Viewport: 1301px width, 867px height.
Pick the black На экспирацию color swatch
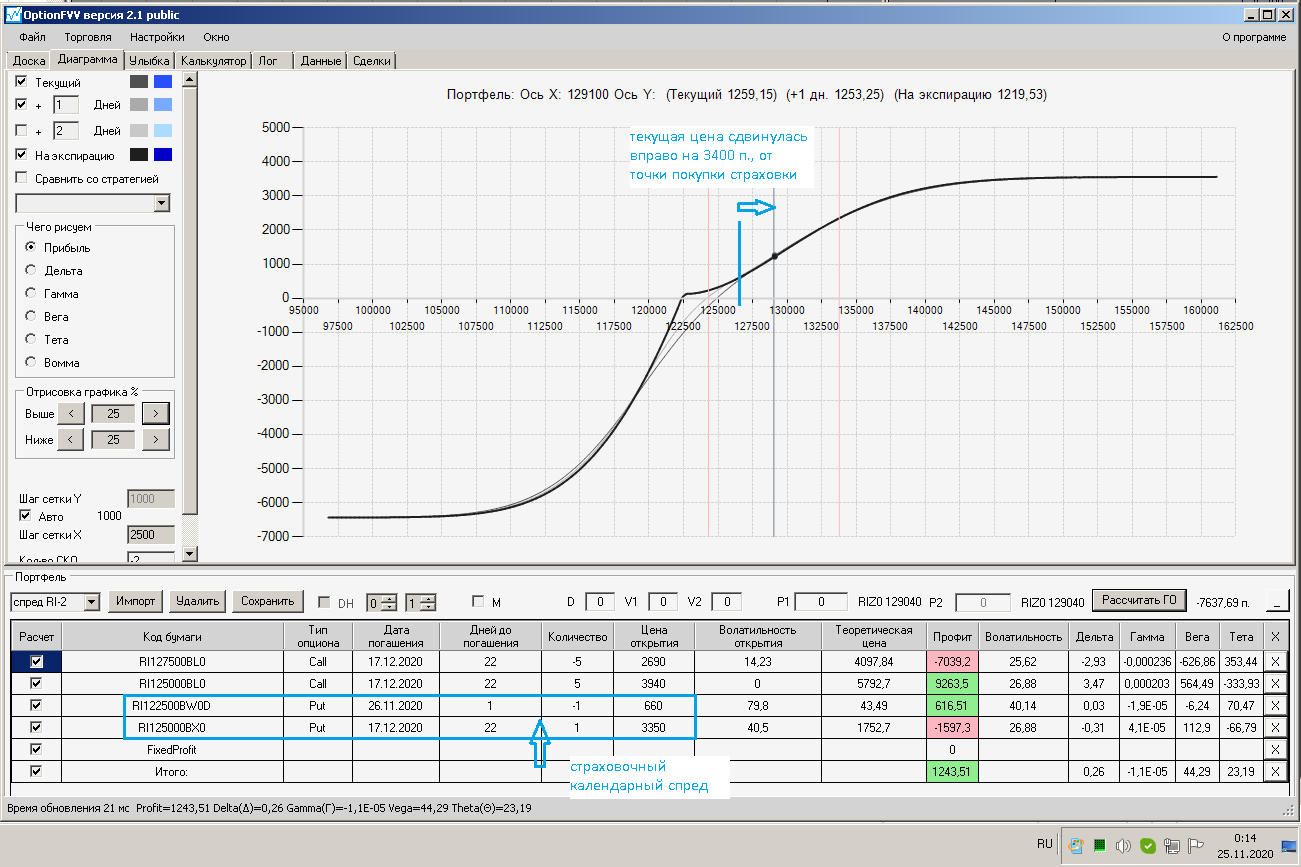click(139, 155)
